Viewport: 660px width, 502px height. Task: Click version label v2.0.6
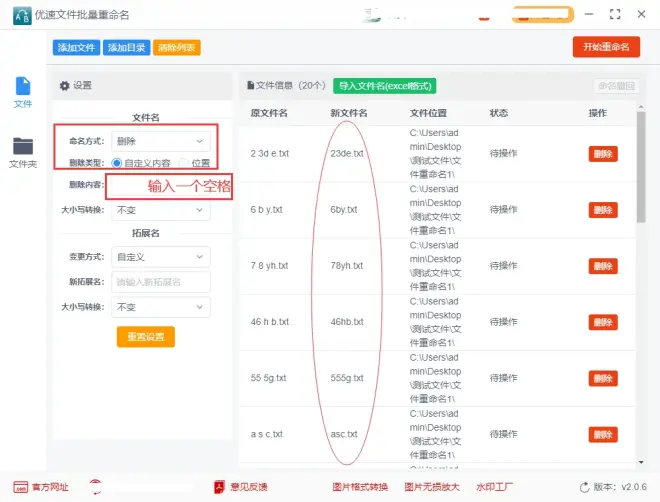click(634, 487)
